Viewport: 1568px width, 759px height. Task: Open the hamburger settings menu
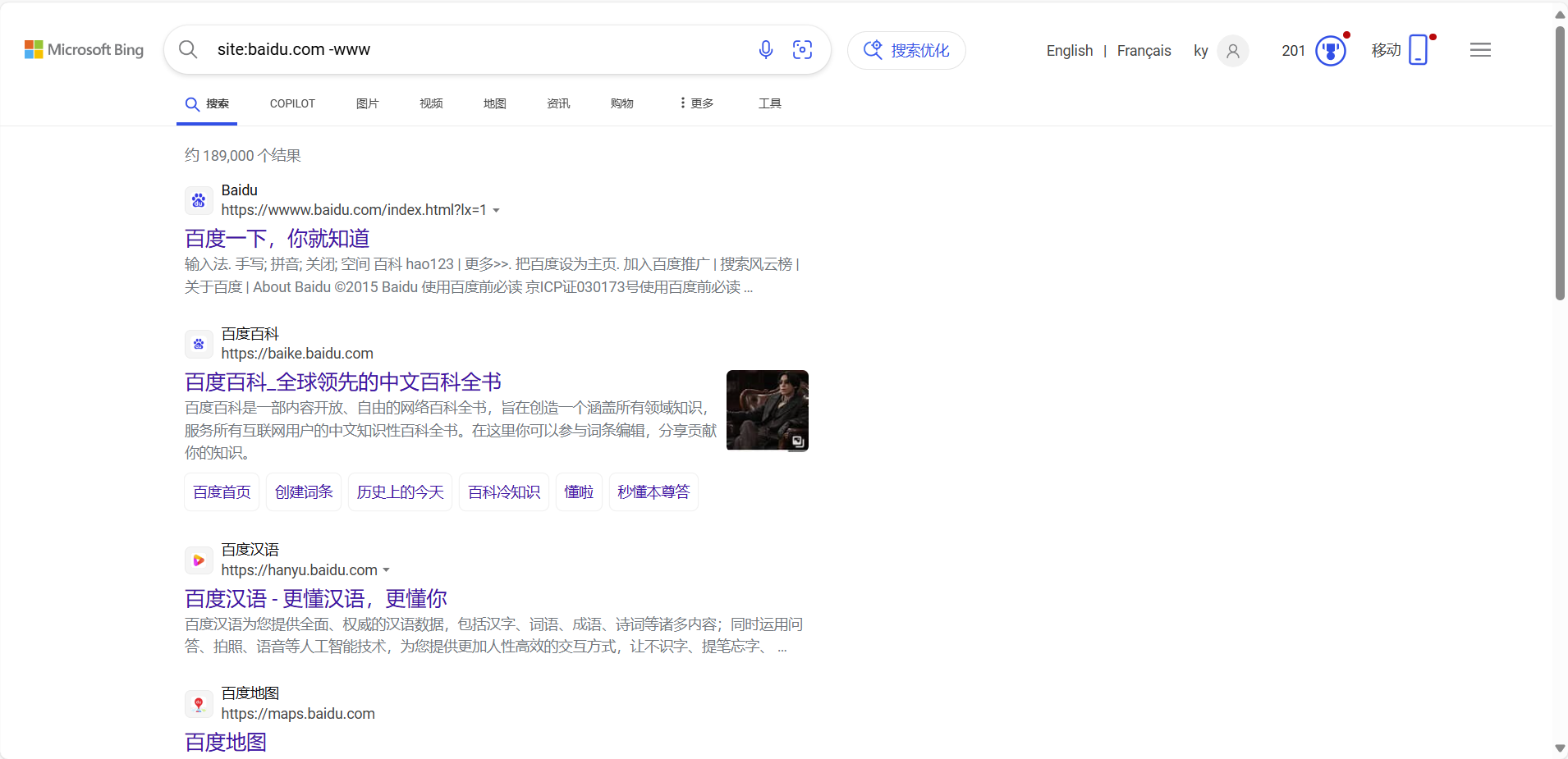1480,50
